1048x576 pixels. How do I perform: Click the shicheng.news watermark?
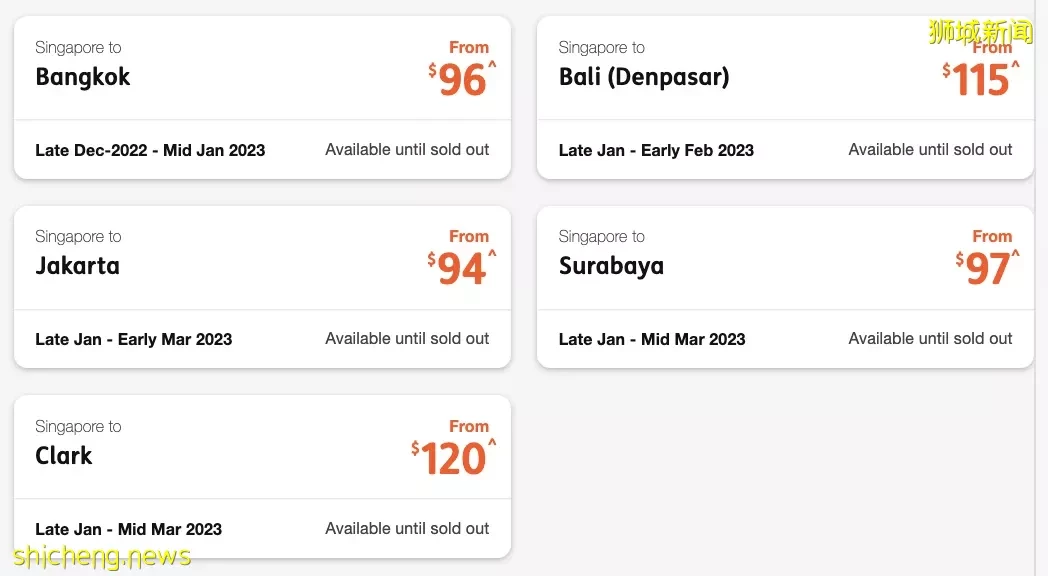coord(102,557)
